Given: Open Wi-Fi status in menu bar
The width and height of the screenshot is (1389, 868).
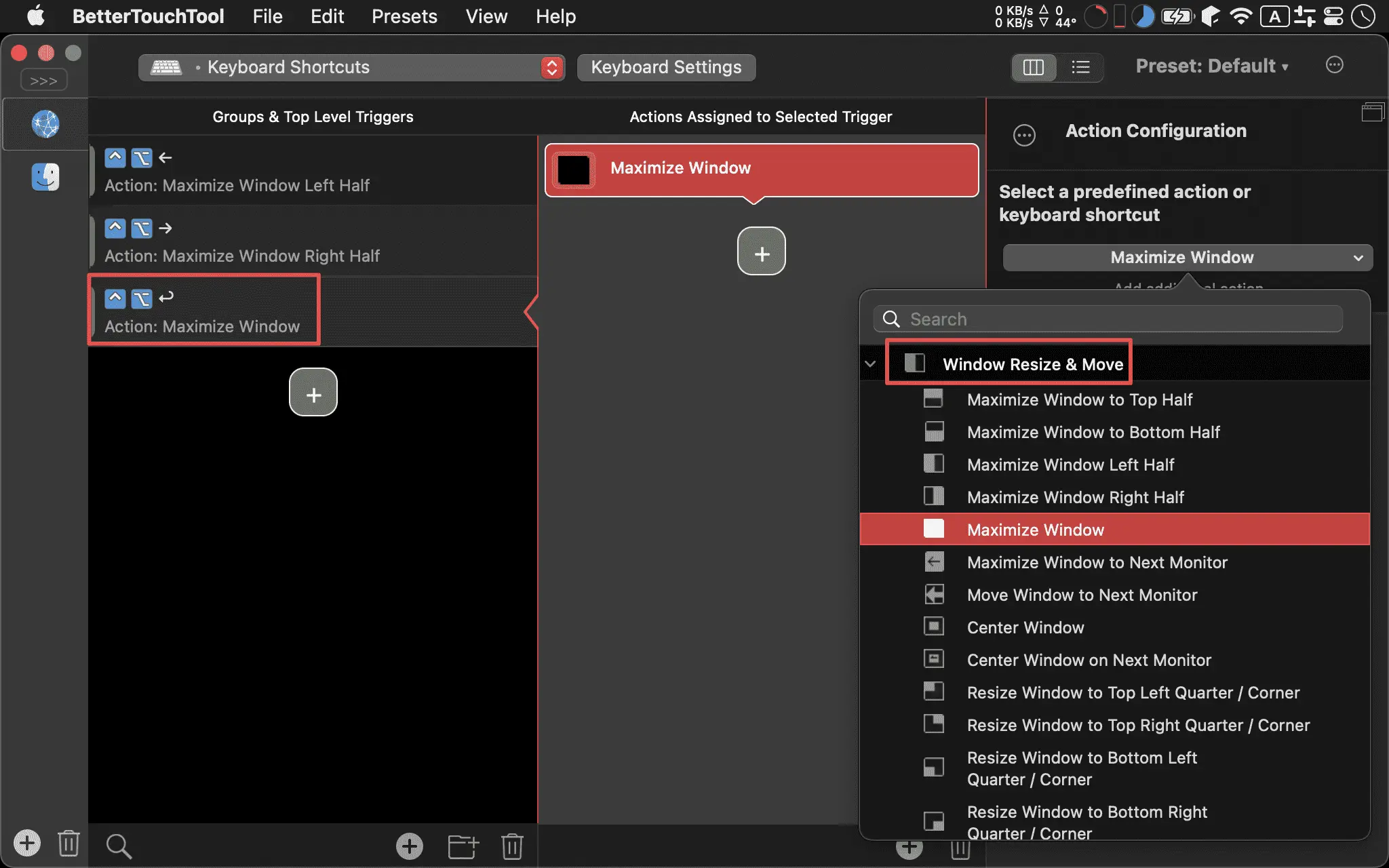Looking at the screenshot, I should click(1240, 16).
